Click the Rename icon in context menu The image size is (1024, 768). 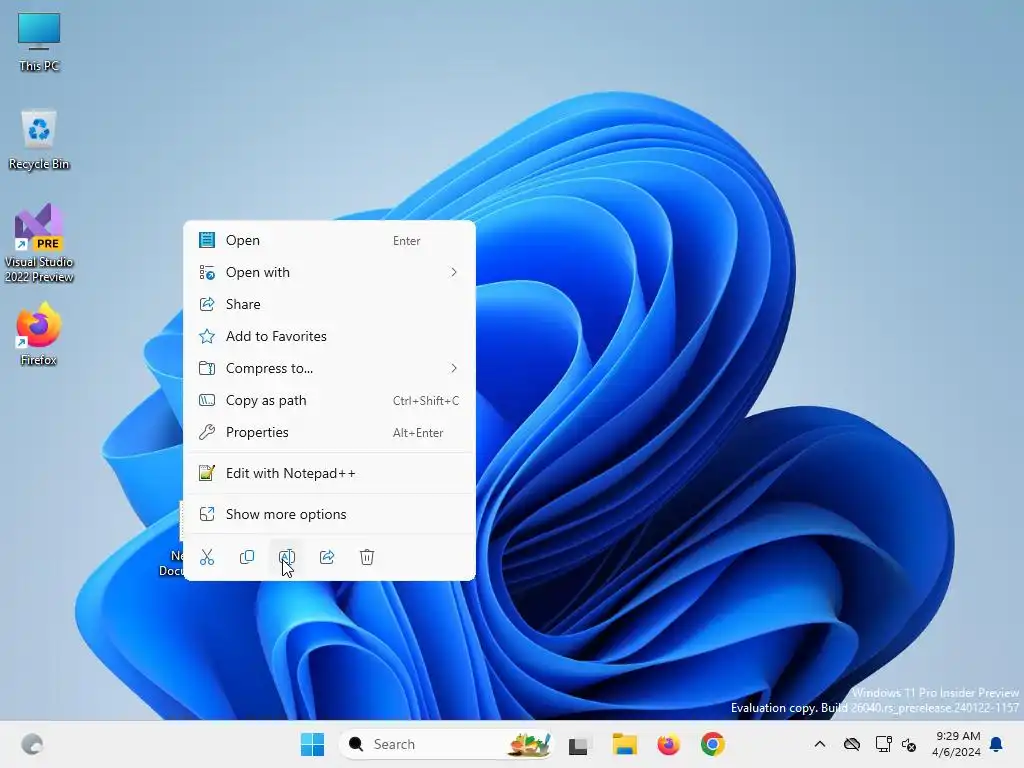(x=287, y=557)
